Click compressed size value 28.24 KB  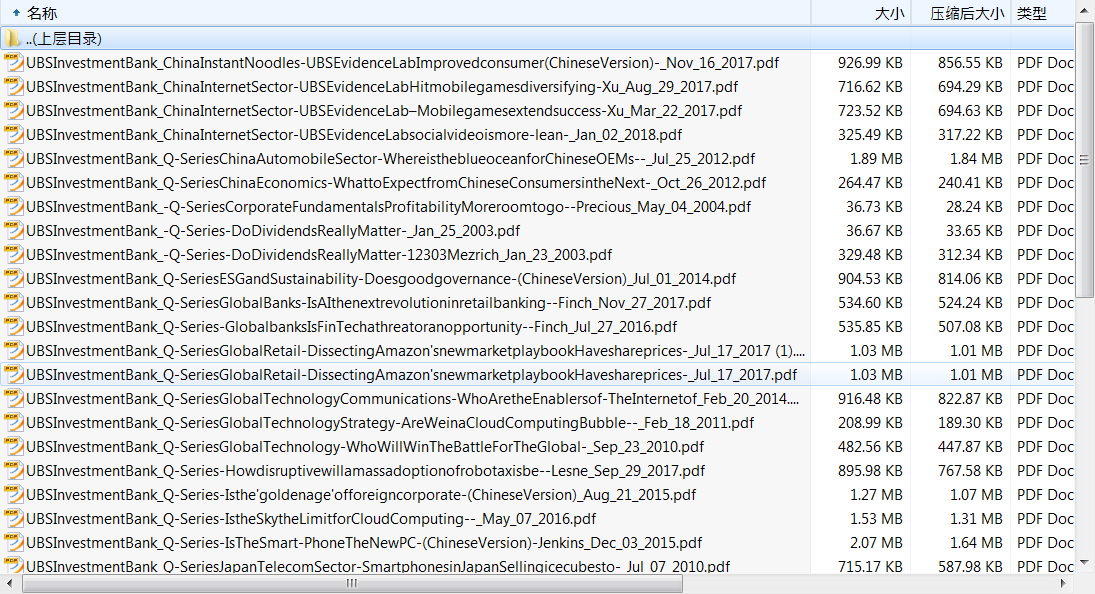point(974,207)
